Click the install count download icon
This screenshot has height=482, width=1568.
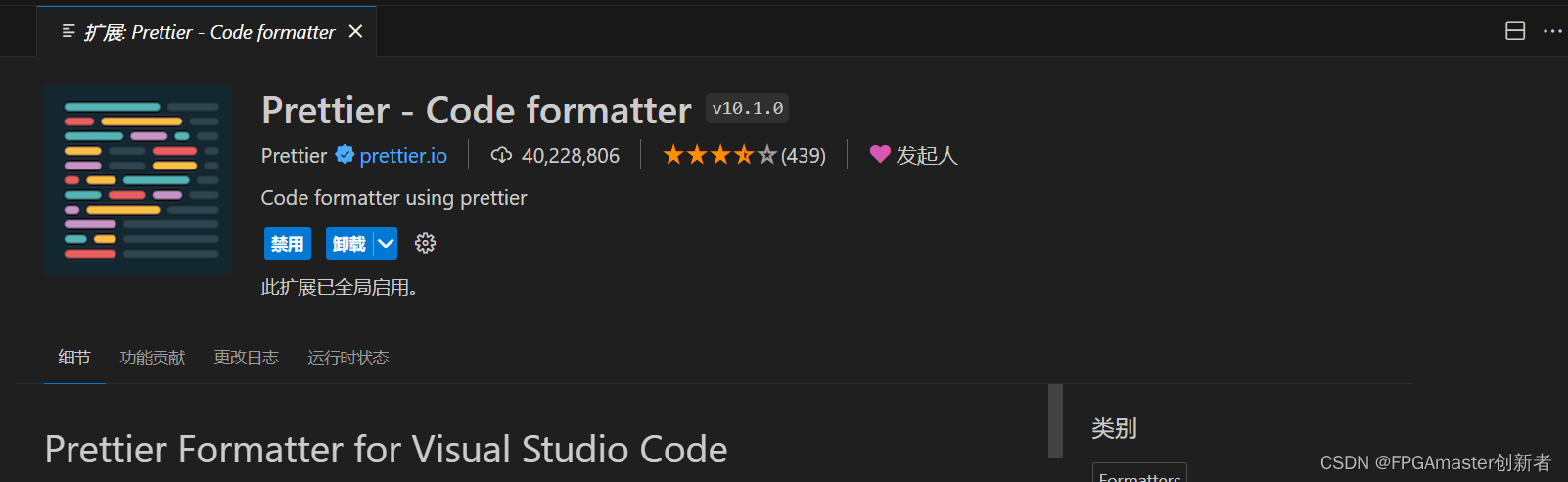point(501,155)
